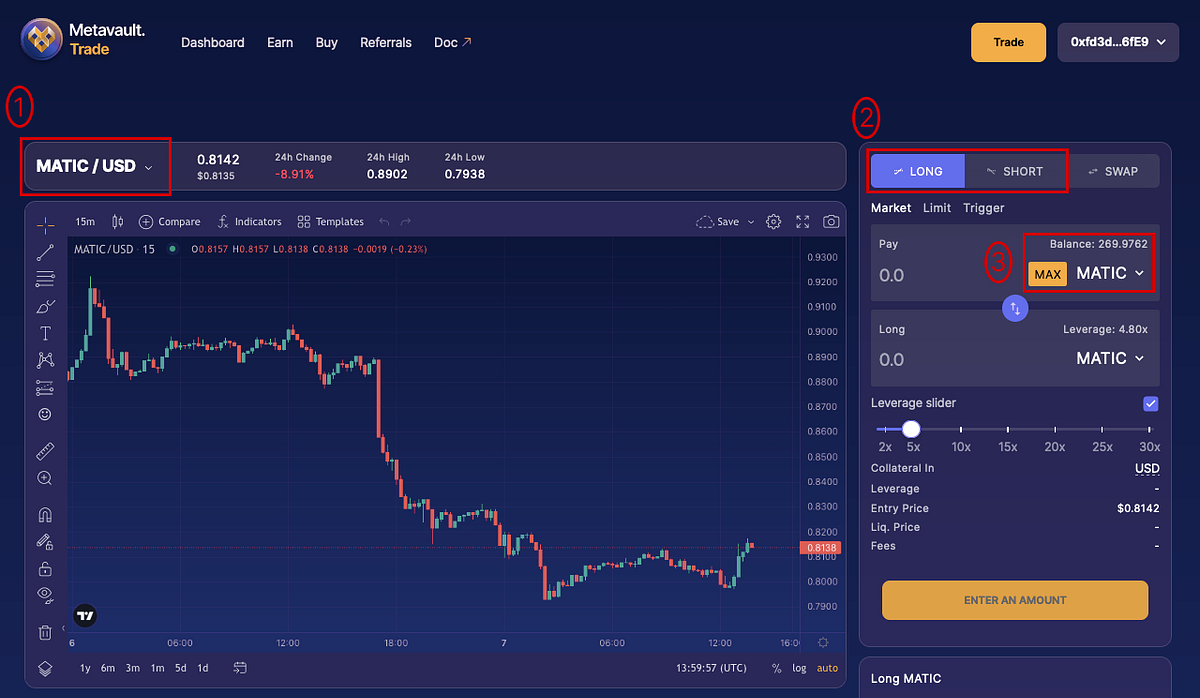Take a chart snapshot with the camera icon
Screen dimensions: 1200x698
[x=831, y=221]
